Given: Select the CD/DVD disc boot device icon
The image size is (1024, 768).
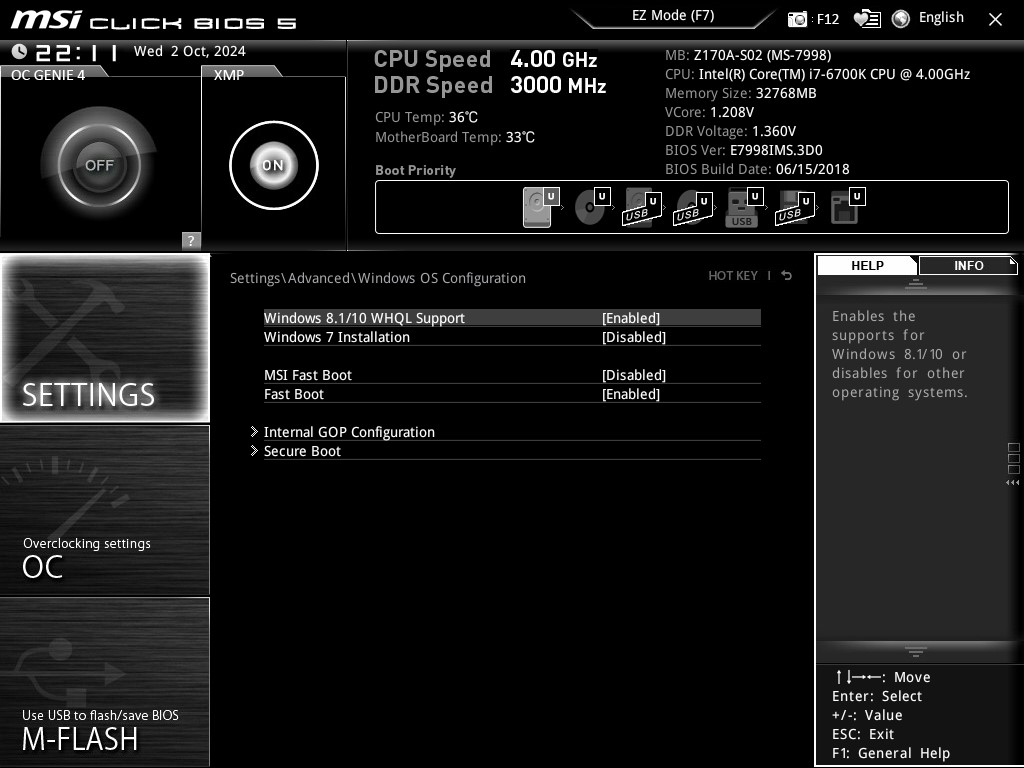Looking at the screenshot, I should pos(592,207).
